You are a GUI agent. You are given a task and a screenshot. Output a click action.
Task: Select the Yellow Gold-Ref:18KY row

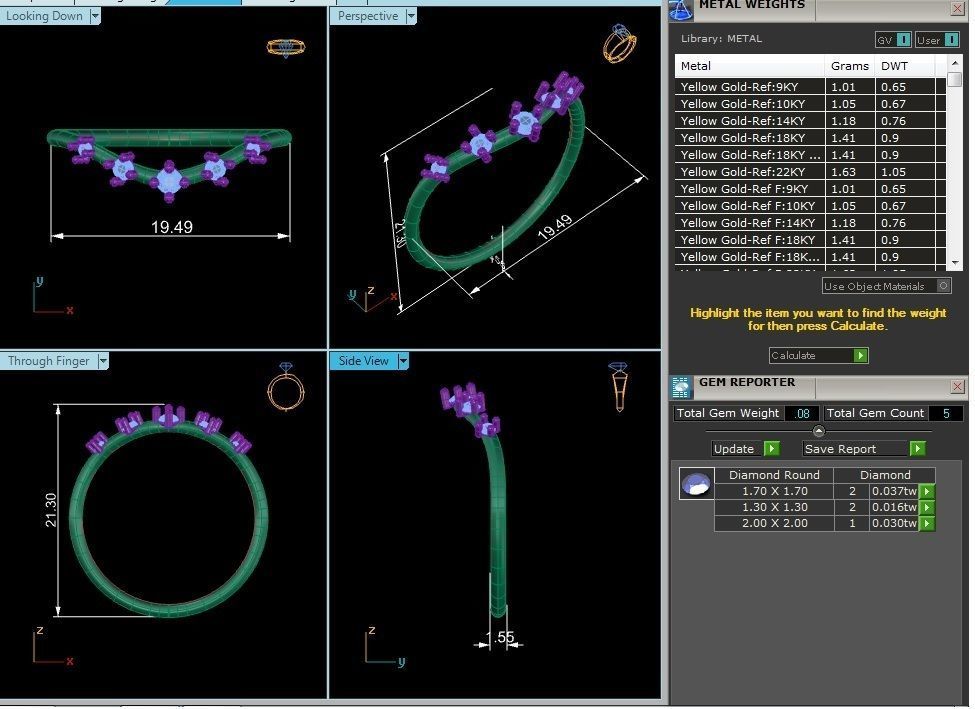click(810, 138)
